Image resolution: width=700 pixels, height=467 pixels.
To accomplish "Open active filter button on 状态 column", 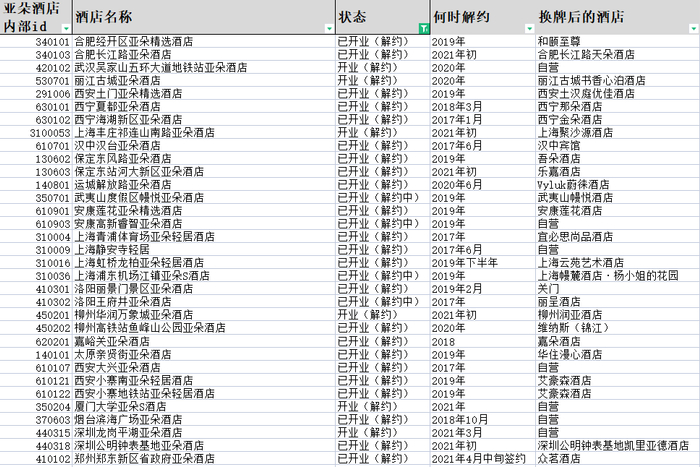I will 424,29.
